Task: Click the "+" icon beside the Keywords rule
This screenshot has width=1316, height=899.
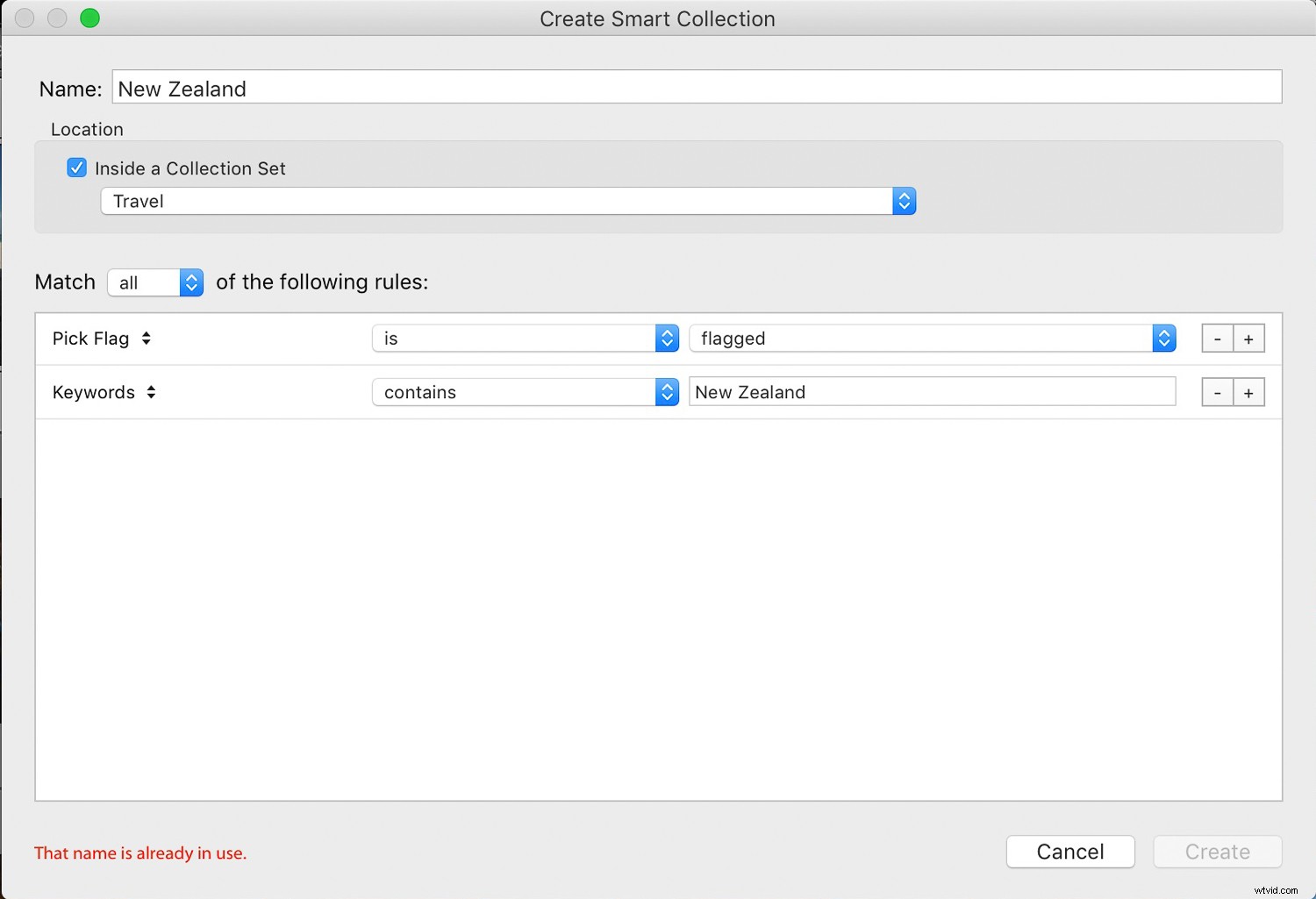Action: 1248,392
